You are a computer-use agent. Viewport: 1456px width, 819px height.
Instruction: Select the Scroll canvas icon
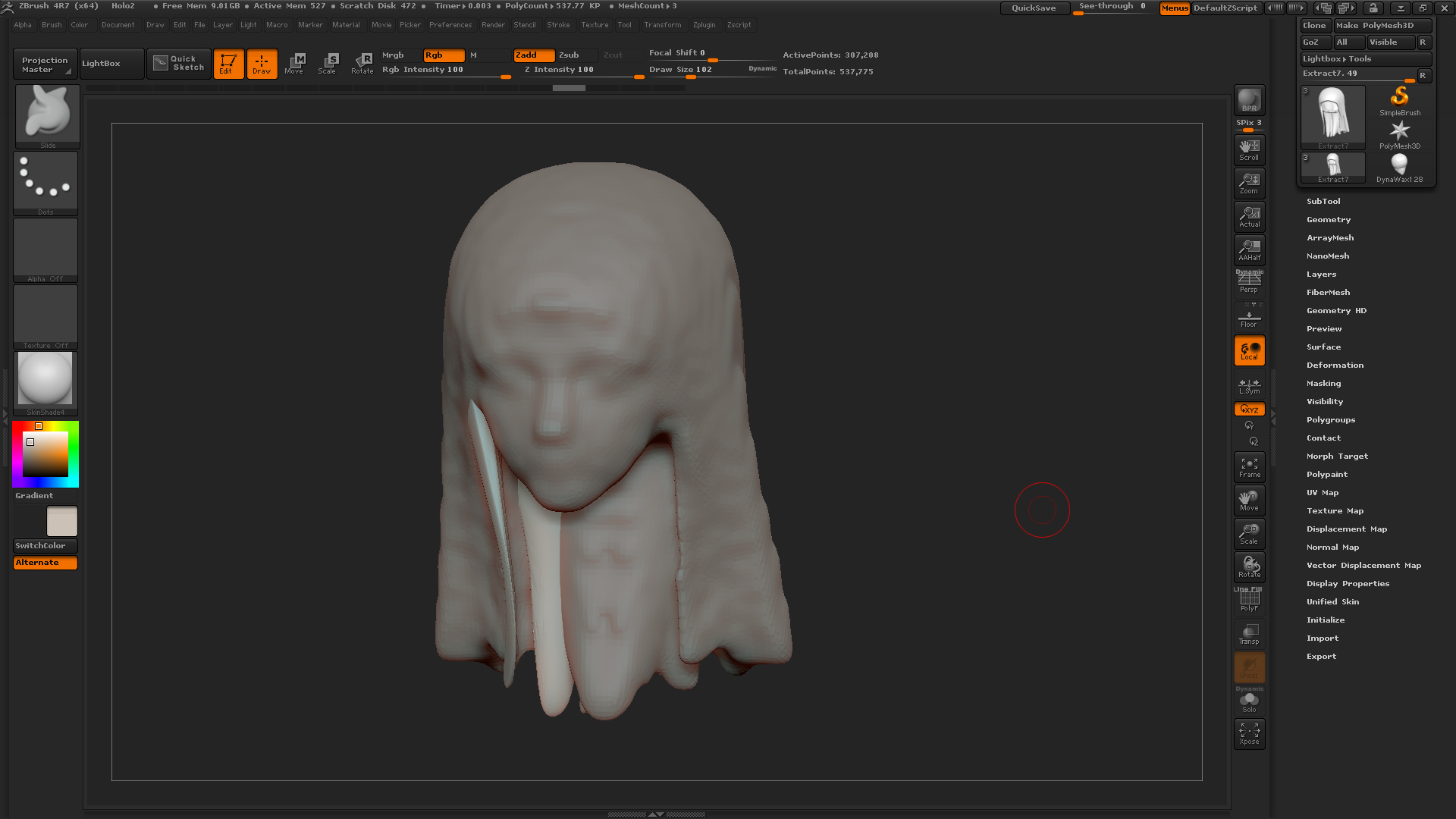(x=1249, y=149)
